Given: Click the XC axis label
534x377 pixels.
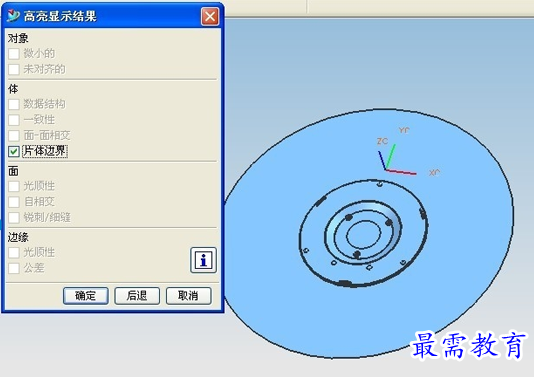Looking at the screenshot, I should (434, 173).
